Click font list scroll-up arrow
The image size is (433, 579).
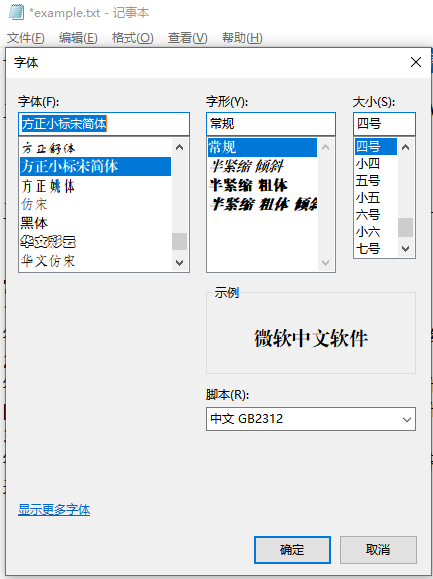coord(179,148)
